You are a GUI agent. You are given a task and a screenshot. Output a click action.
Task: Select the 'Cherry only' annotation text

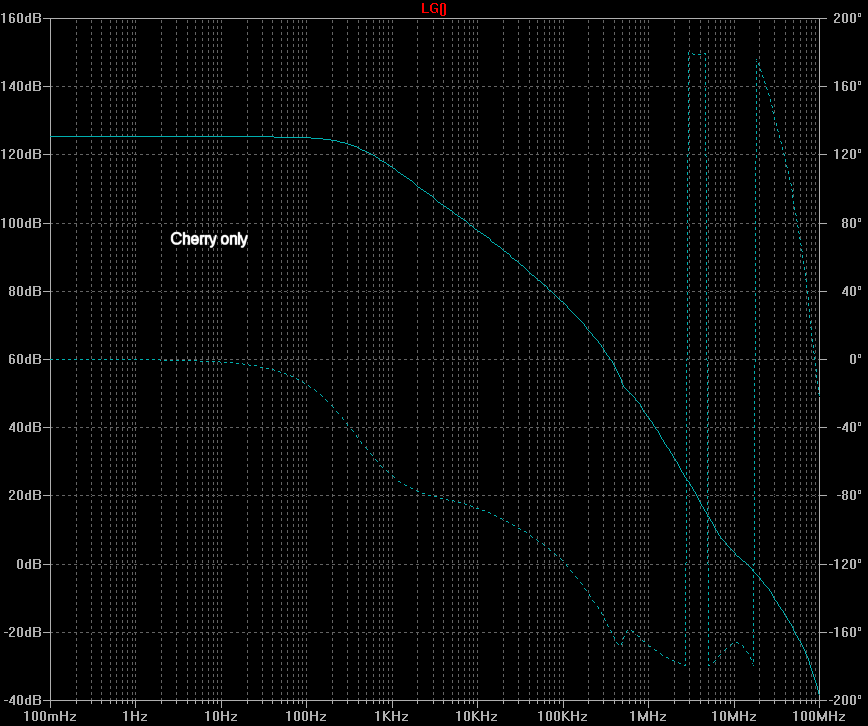(209, 239)
